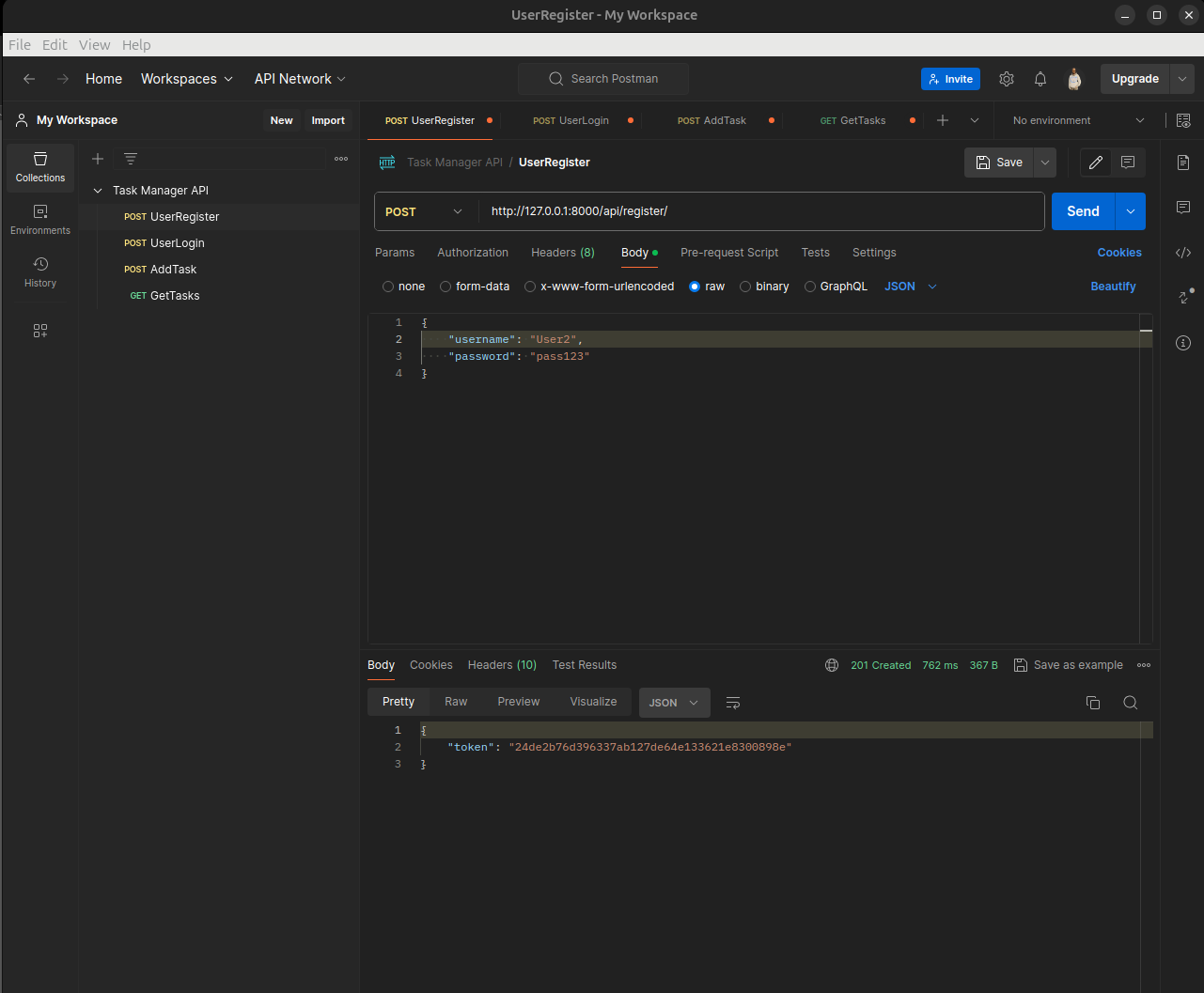Click the Import button
The image size is (1204, 993).
(328, 120)
